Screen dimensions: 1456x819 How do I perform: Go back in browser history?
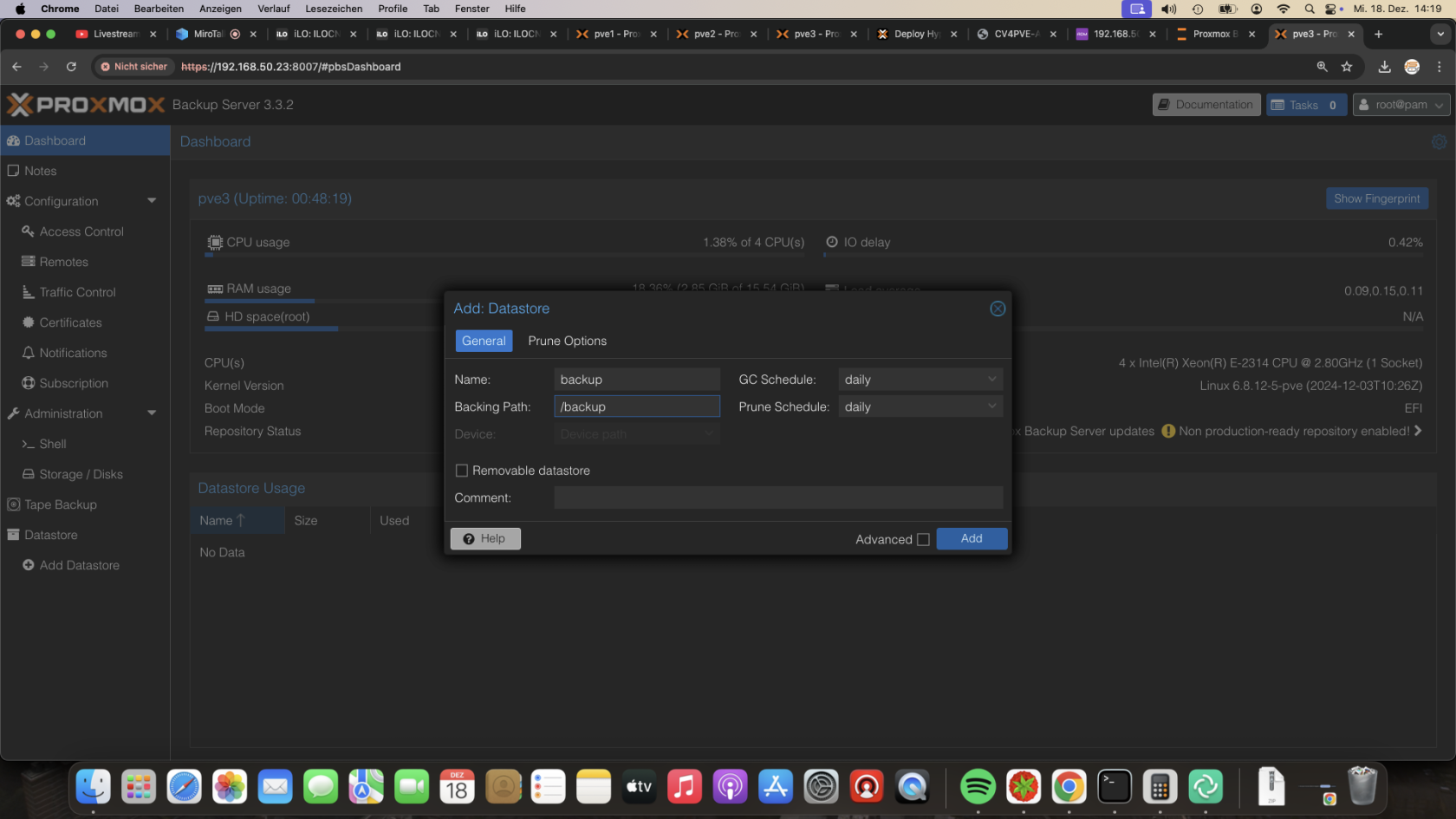tap(16, 67)
